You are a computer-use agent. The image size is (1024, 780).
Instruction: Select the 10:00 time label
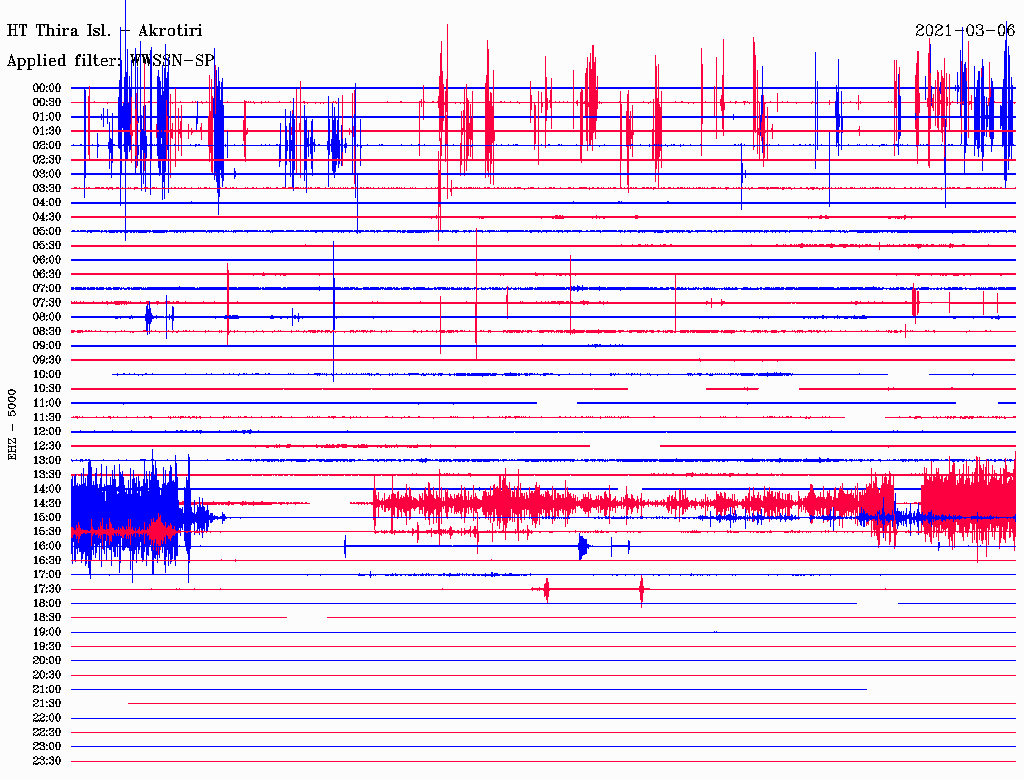[47, 374]
